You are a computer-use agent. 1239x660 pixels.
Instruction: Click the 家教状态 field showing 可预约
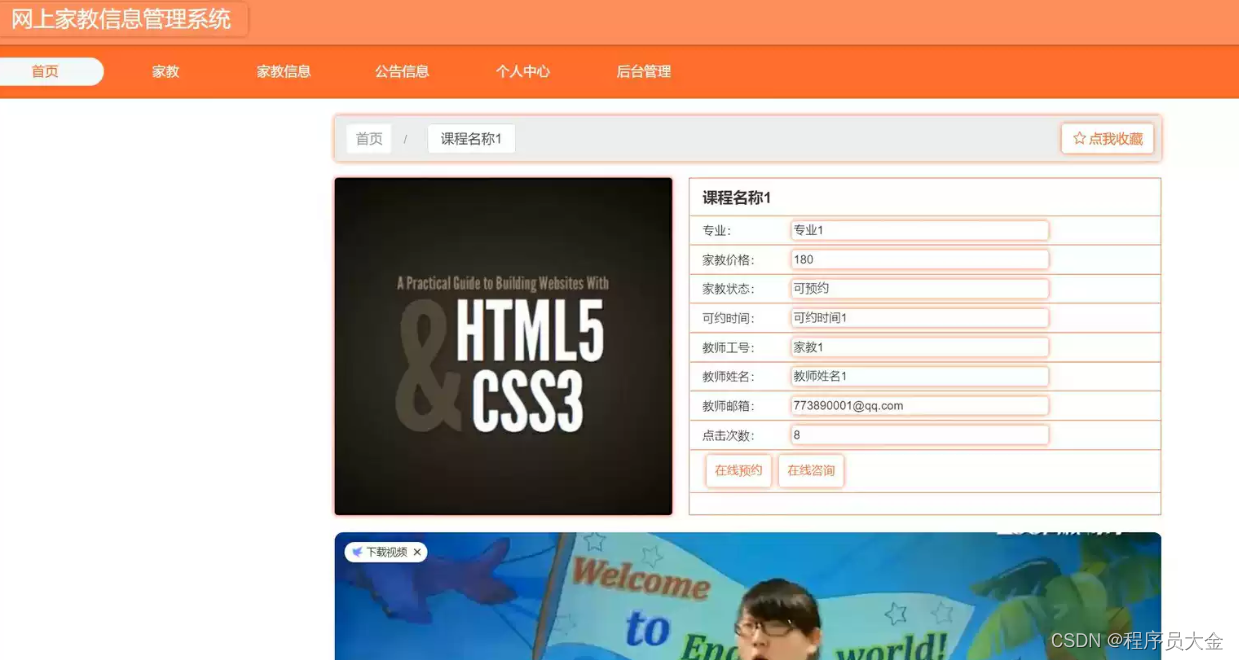click(919, 288)
